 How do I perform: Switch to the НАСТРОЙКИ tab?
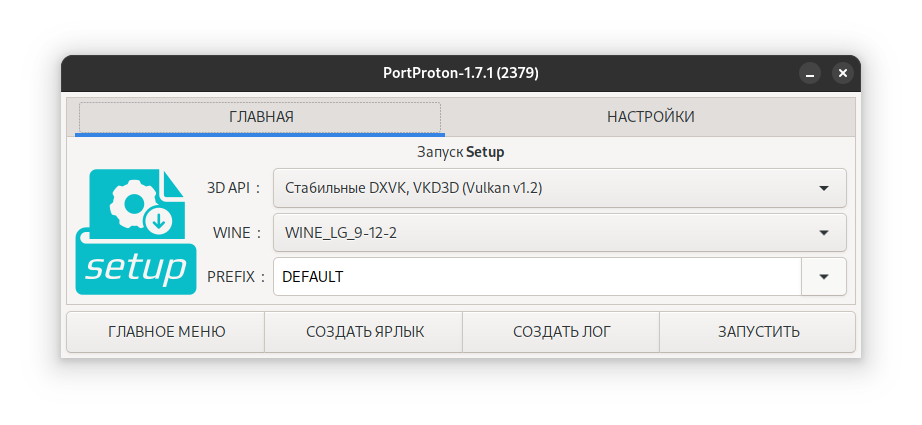[x=650, y=117]
